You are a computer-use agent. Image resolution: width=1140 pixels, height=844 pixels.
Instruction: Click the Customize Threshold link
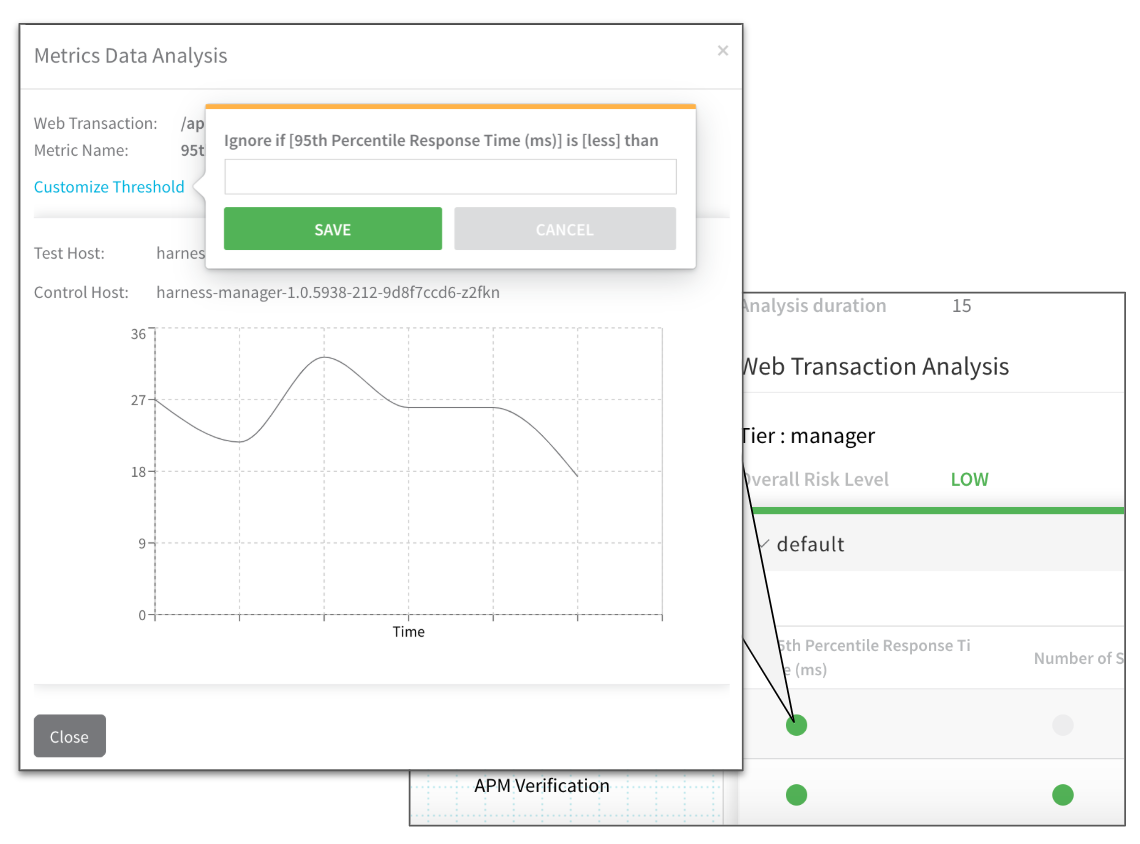click(109, 187)
